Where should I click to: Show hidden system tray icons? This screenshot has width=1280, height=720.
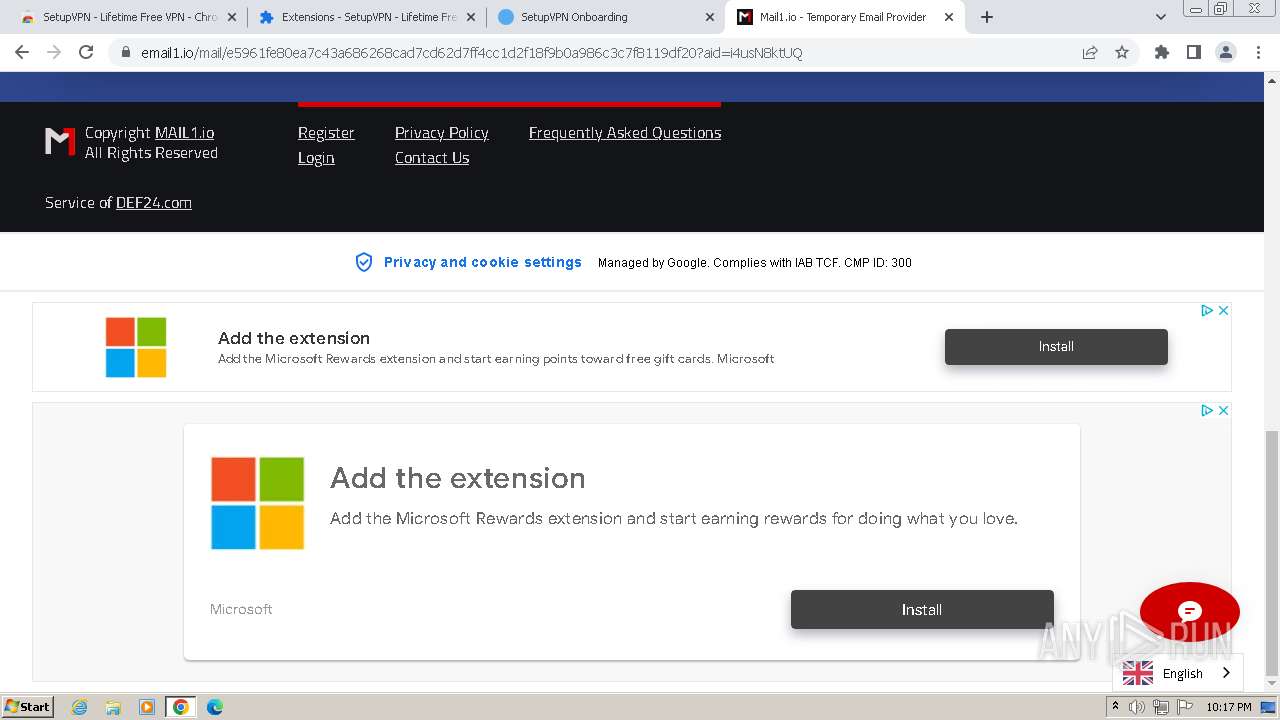point(1115,707)
